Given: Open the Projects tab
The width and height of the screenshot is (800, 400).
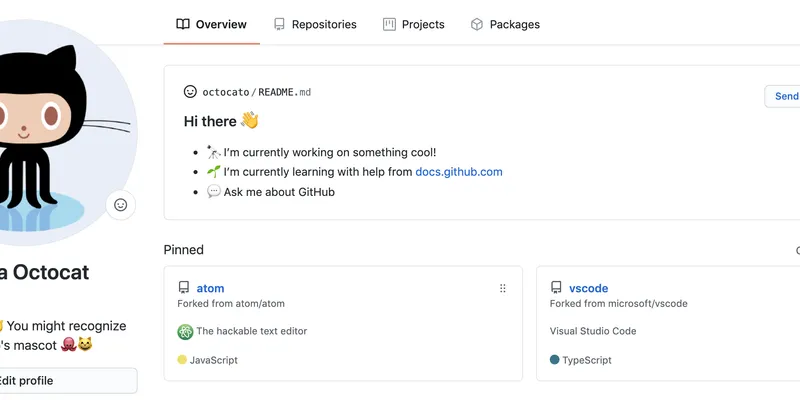Looking at the screenshot, I should (414, 24).
